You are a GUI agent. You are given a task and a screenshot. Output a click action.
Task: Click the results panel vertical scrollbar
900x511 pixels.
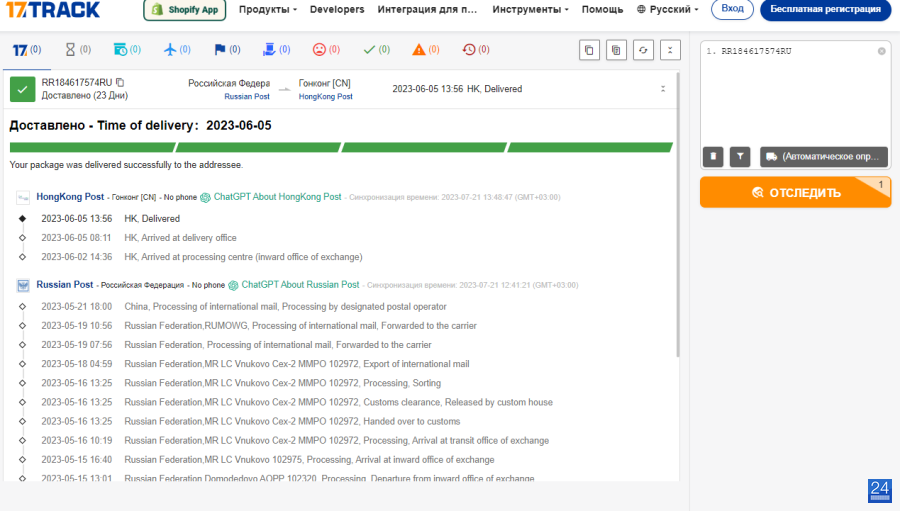point(678,215)
